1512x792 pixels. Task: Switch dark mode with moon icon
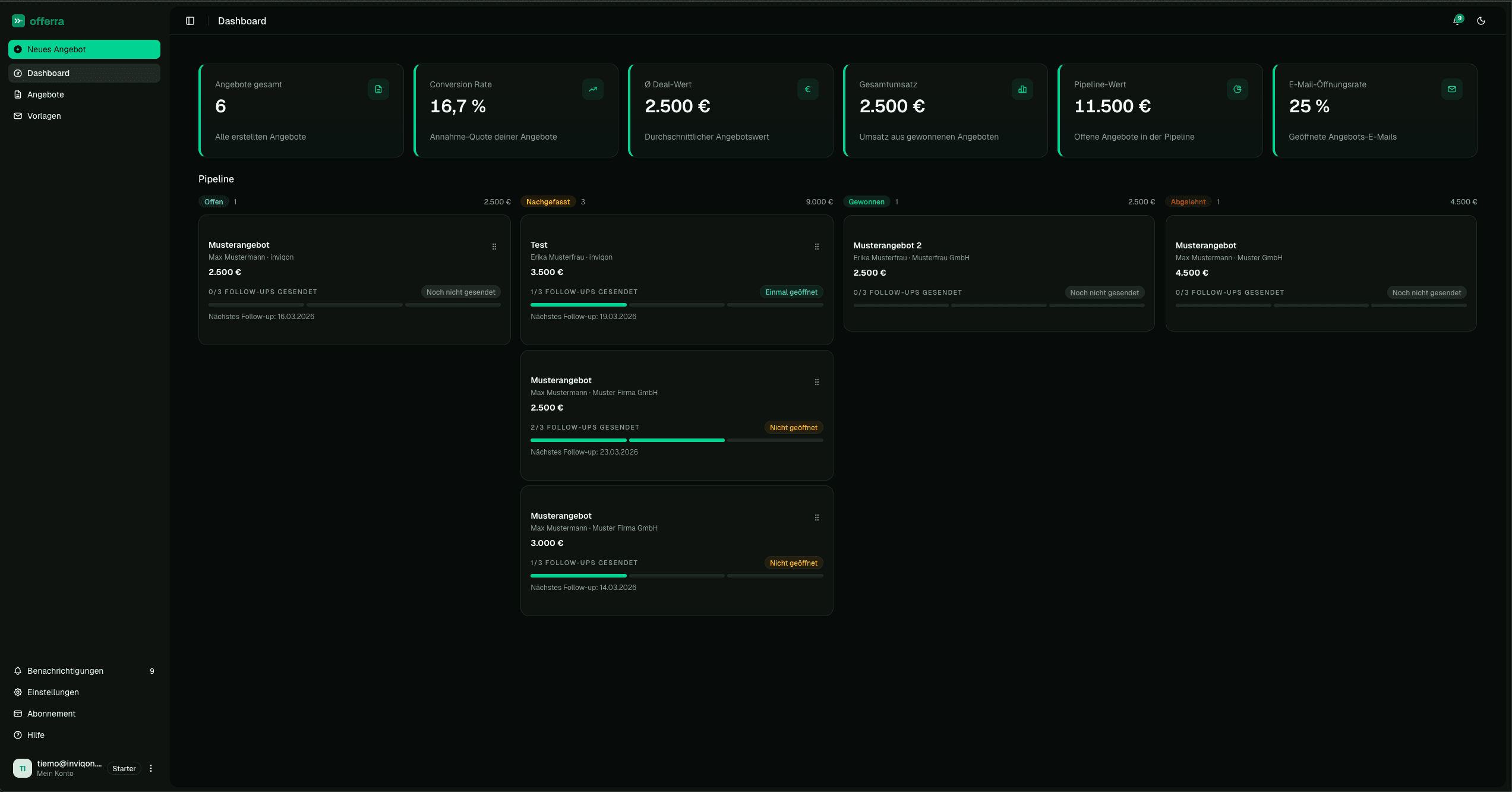click(x=1481, y=21)
